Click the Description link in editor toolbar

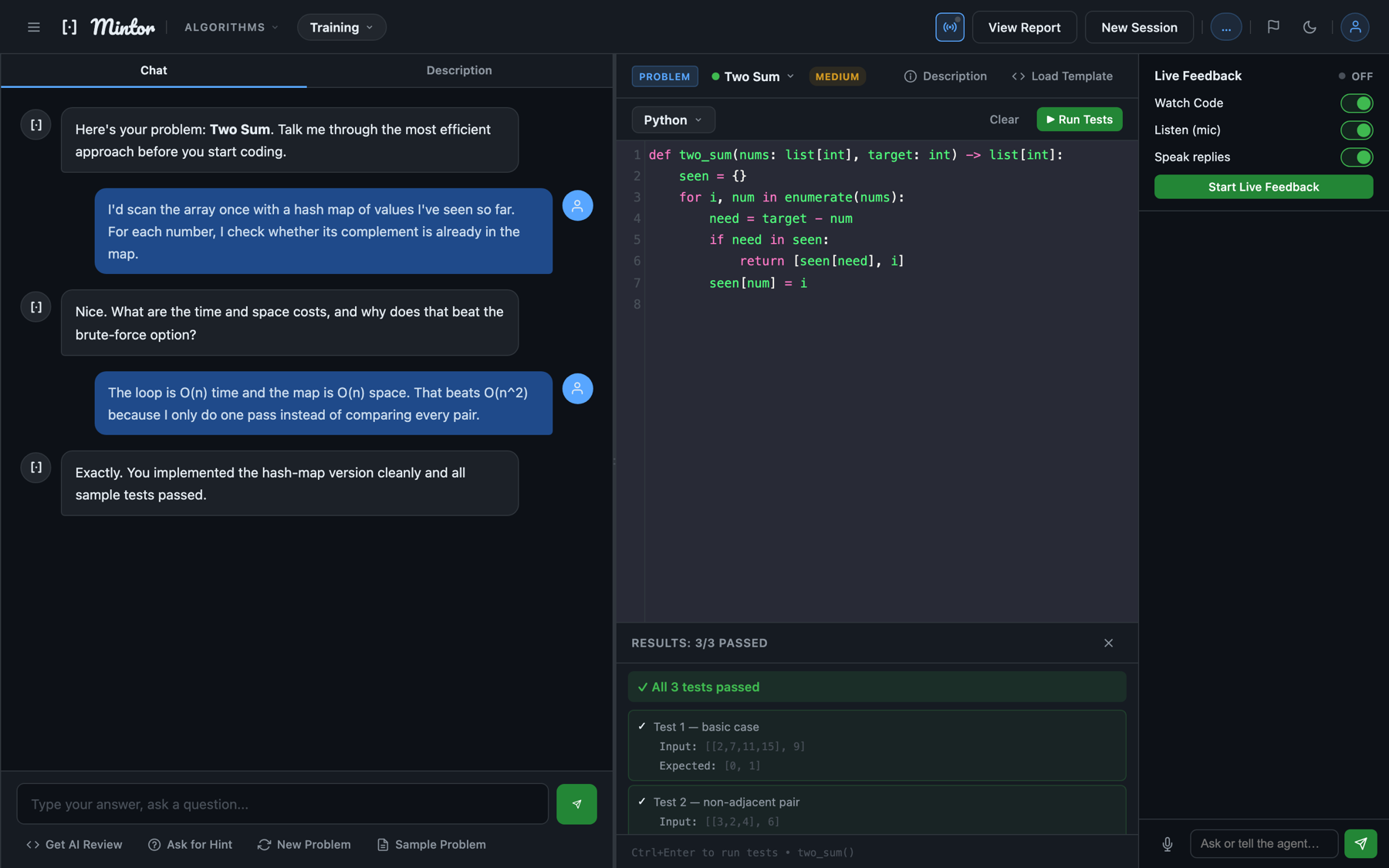(945, 76)
